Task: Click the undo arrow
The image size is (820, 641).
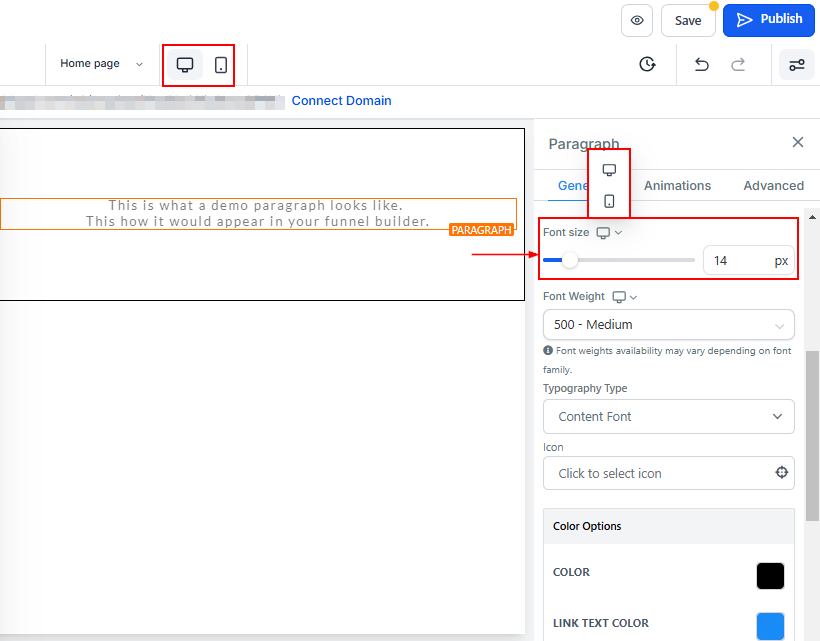Action: 702,65
